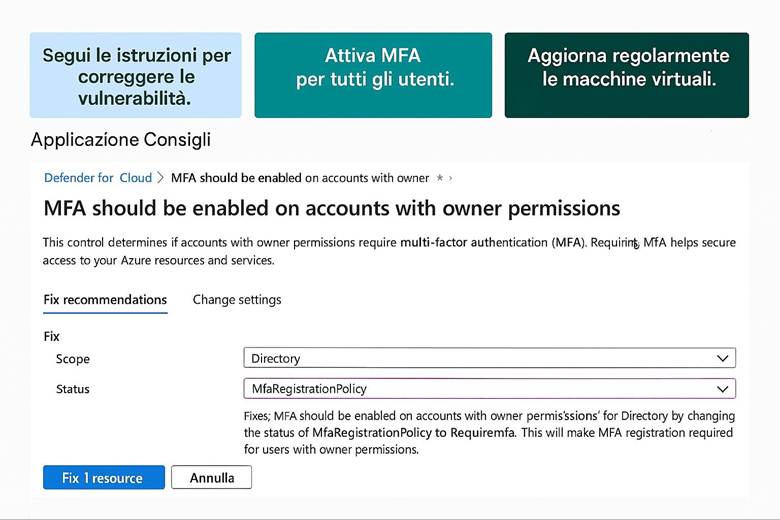Image resolution: width=780 pixels, height=520 pixels.
Task: Click the main MFA recommendation heading
Action: [332, 209]
